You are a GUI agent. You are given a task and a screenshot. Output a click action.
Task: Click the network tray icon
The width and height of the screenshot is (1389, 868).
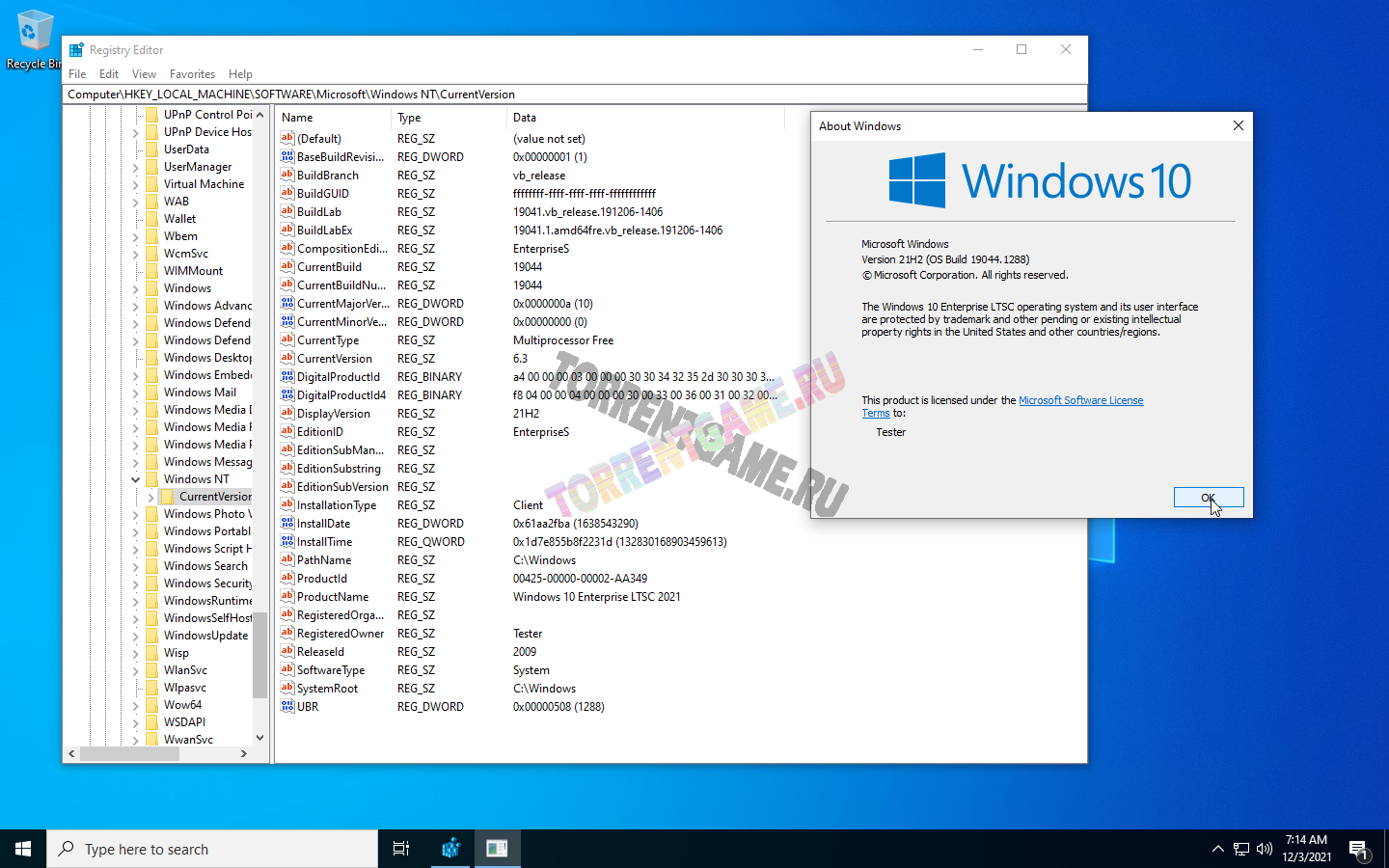pos(1241,849)
